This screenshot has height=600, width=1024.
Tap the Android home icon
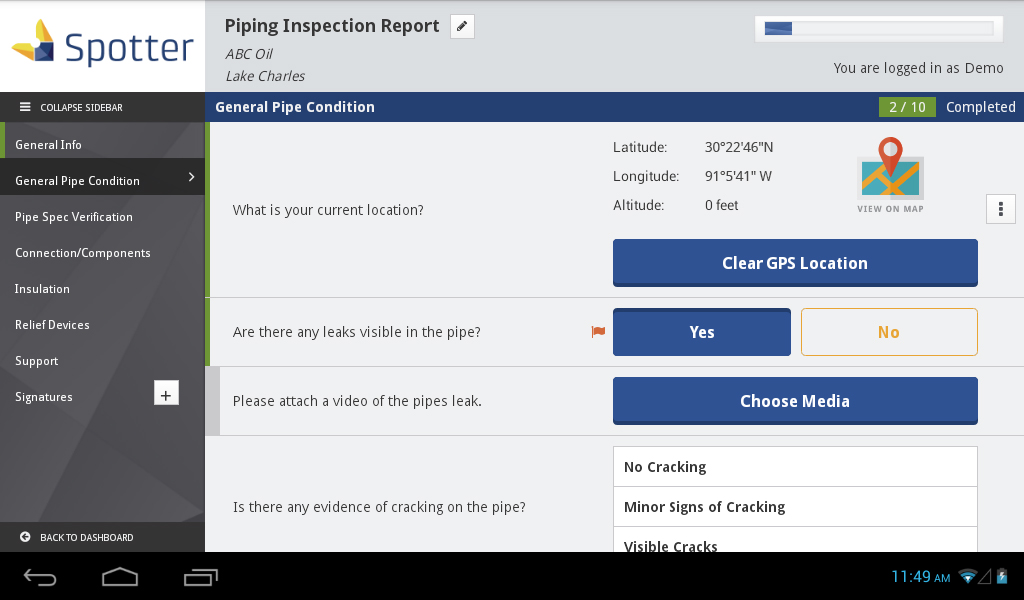[x=120, y=577]
